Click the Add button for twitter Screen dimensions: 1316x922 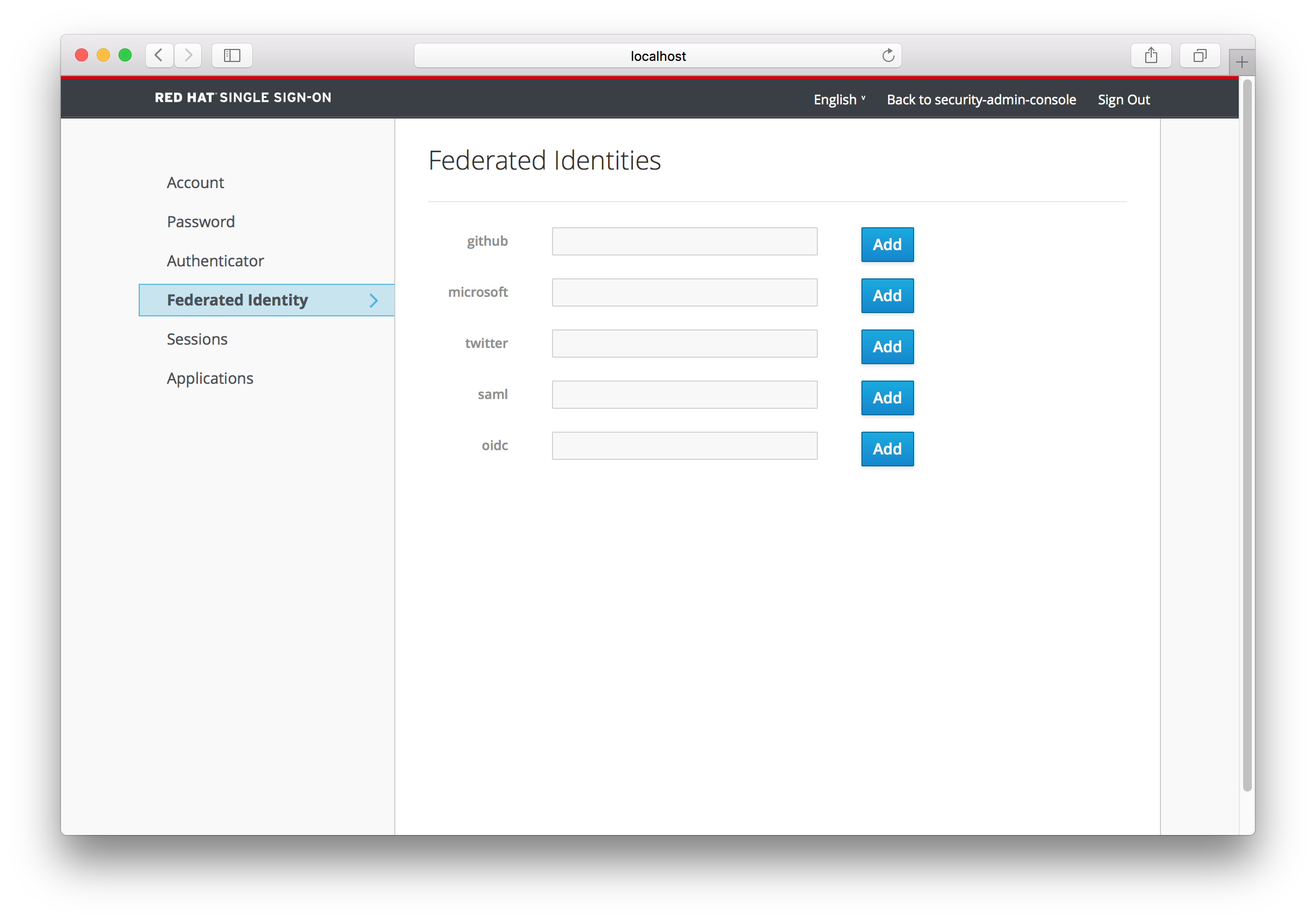[x=887, y=346]
